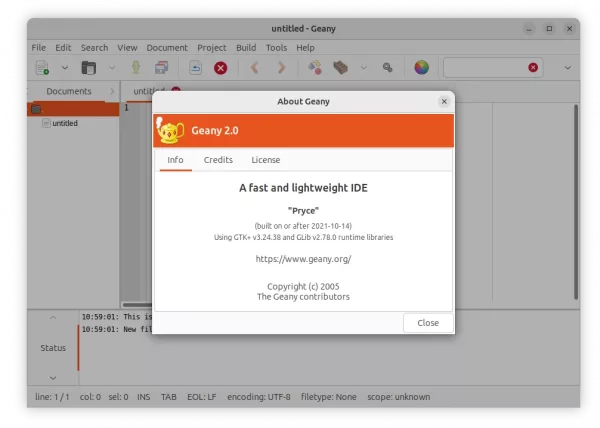Click the sidebar tab scroll right arrow

[x=112, y=91]
